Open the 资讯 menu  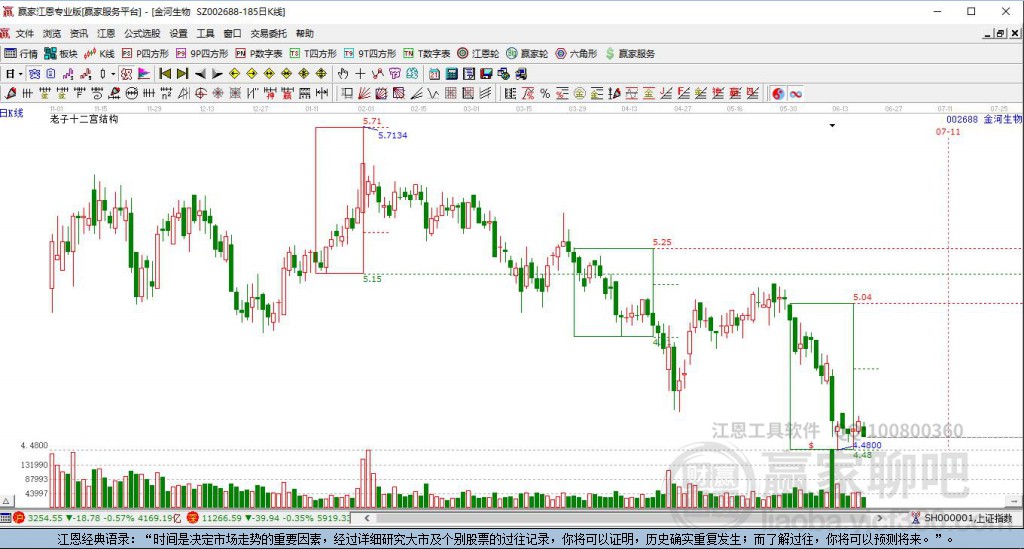tap(79, 33)
